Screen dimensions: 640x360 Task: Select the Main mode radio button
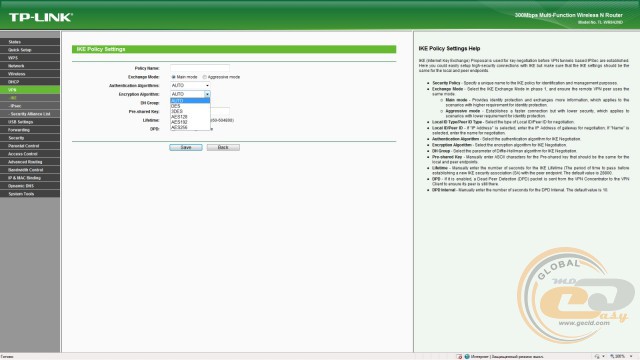point(173,77)
